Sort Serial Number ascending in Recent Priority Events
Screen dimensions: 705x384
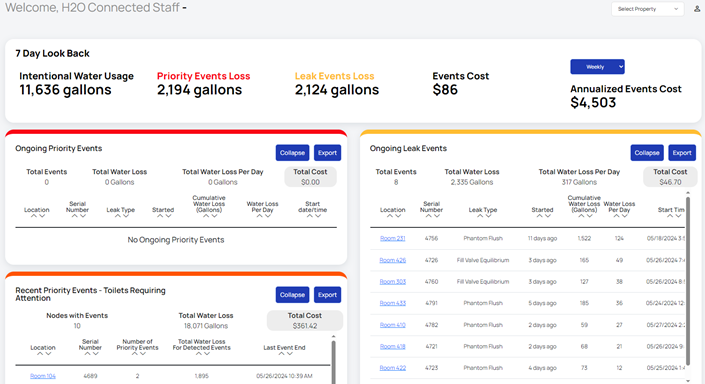[x=87, y=354]
